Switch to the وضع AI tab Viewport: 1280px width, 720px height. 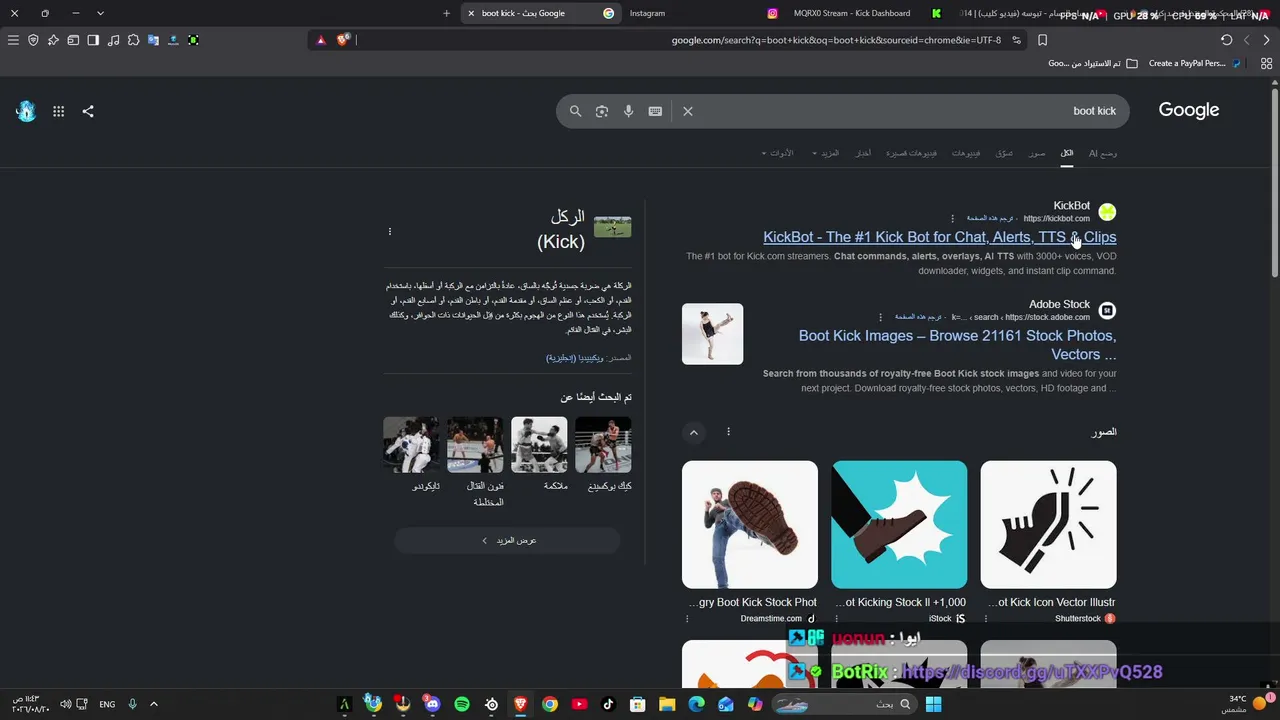pyautogui.click(x=1103, y=153)
